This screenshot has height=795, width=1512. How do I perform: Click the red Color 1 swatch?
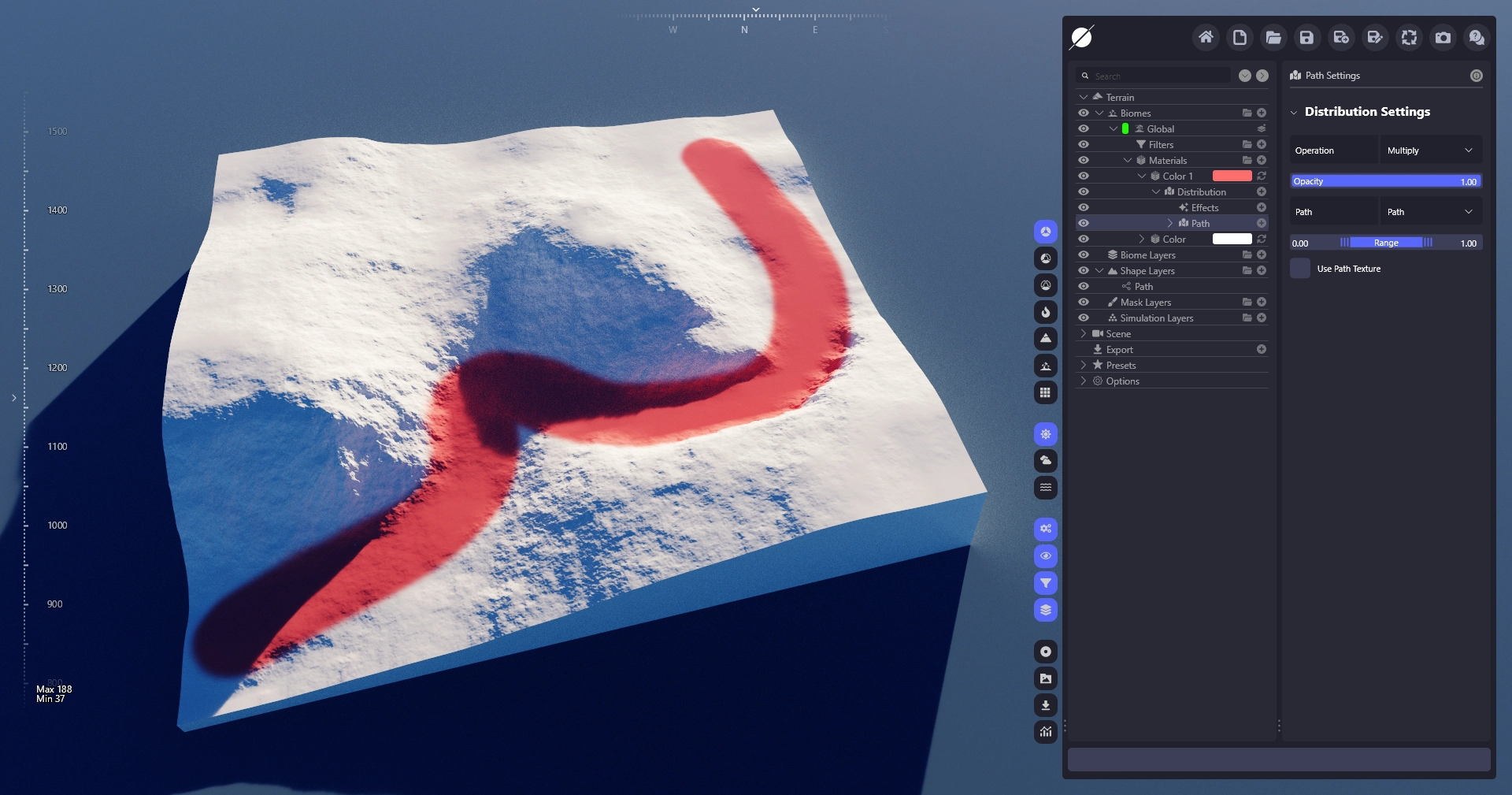(1232, 176)
